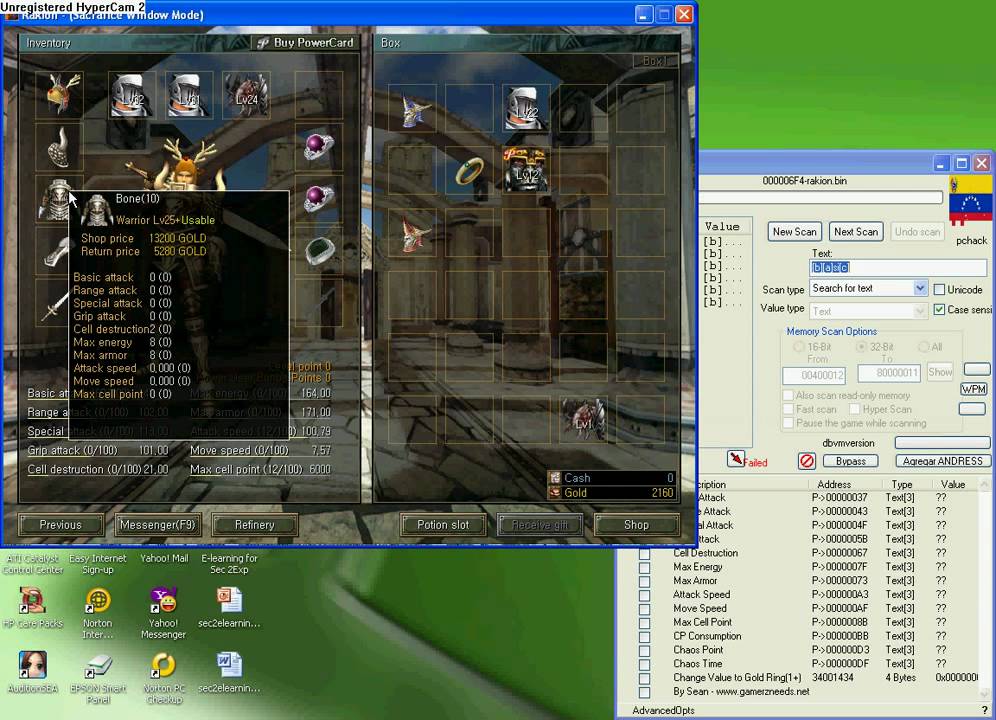996x720 pixels.
Task: Select the green gem ring in Inventory
Action: click(320, 250)
